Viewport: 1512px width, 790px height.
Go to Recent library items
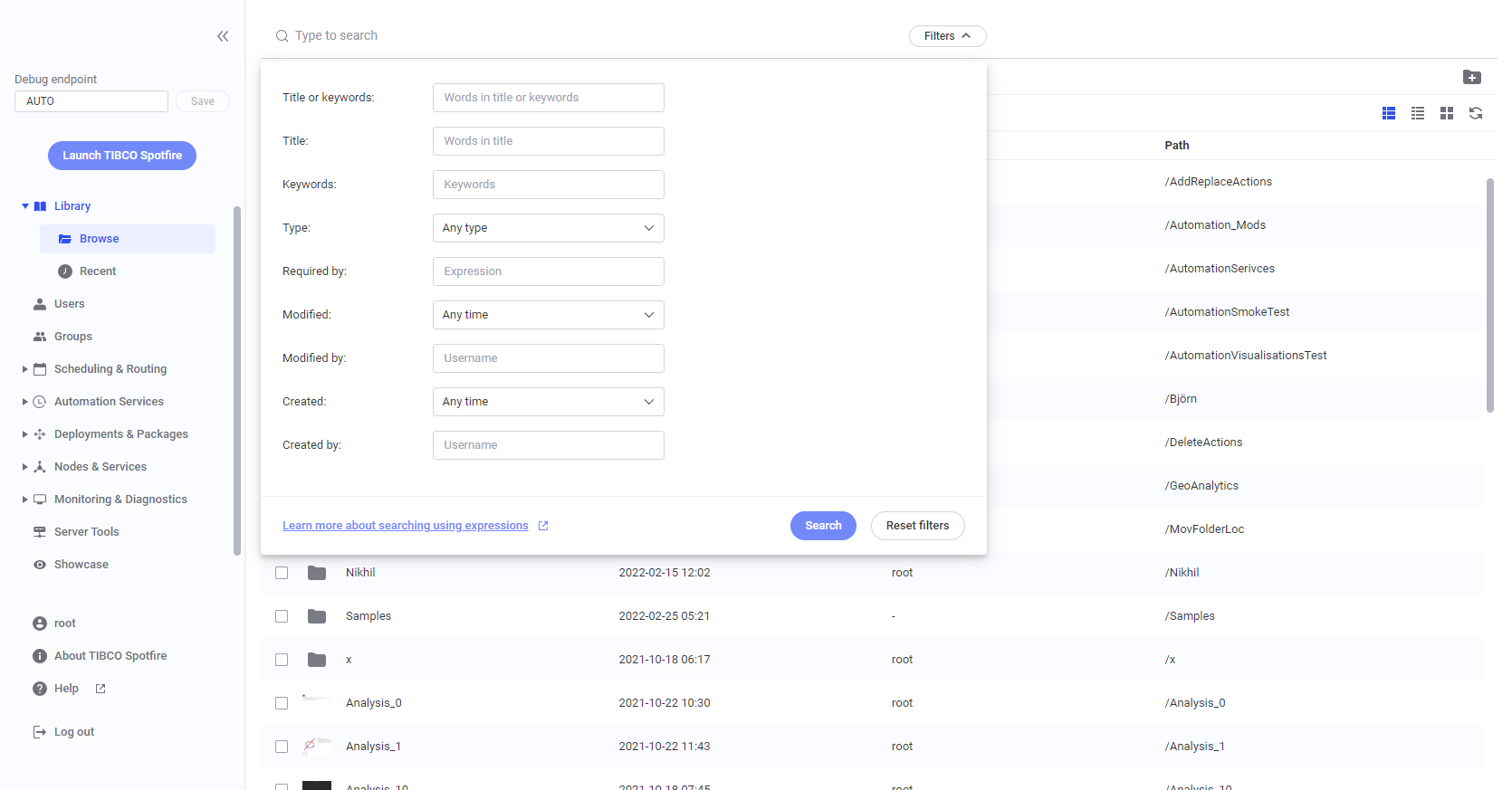[x=98, y=271]
